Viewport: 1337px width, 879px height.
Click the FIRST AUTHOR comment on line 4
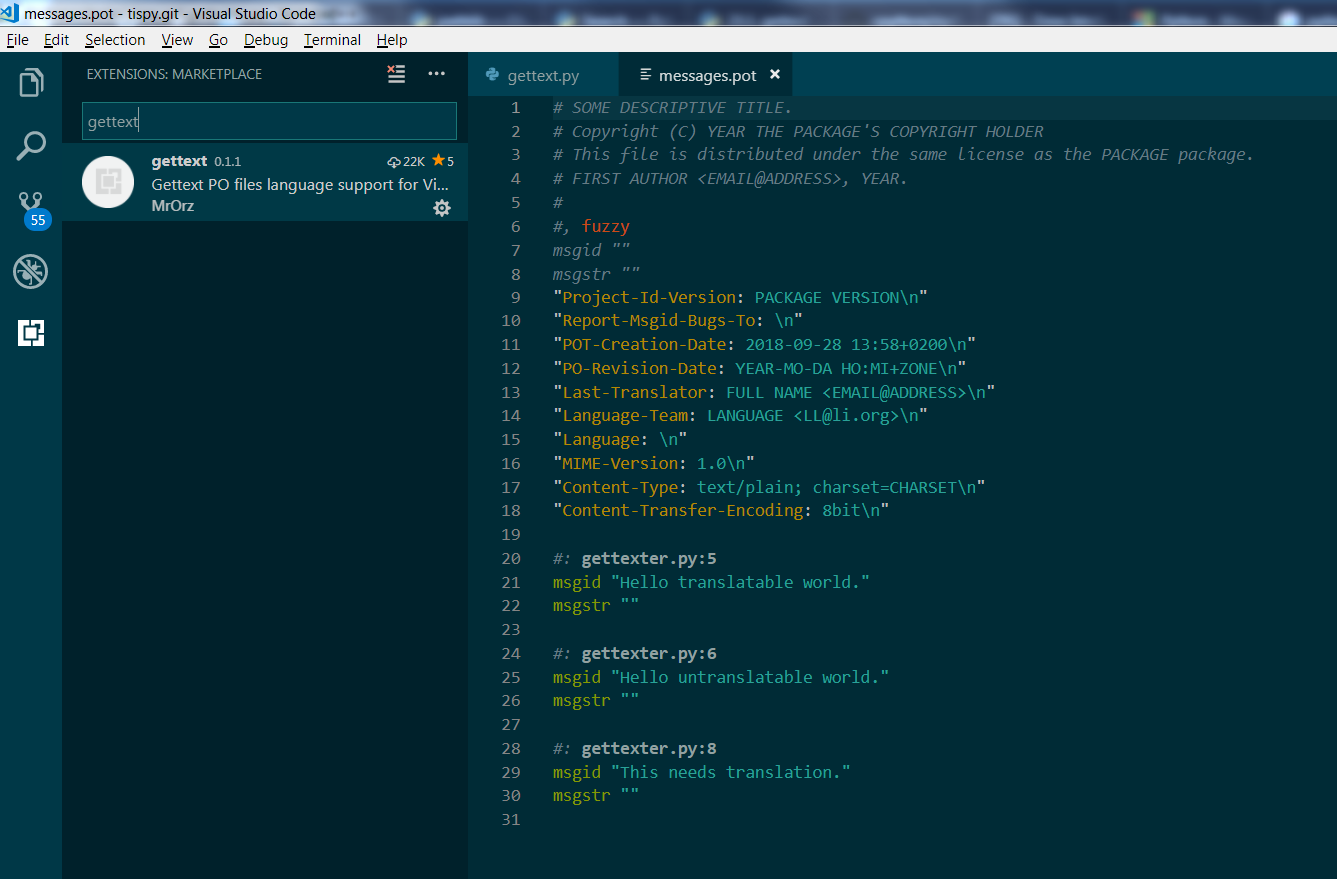point(730,179)
